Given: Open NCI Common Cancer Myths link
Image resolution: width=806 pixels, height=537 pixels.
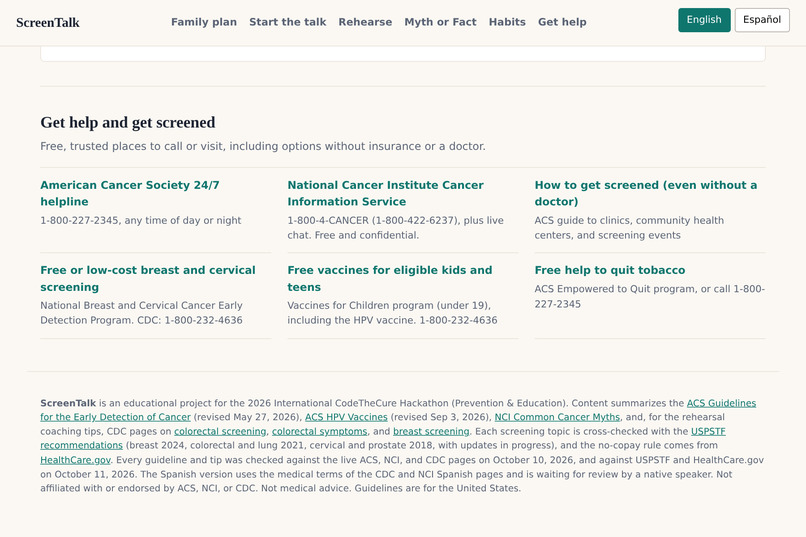Looking at the screenshot, I should [557, 417].
